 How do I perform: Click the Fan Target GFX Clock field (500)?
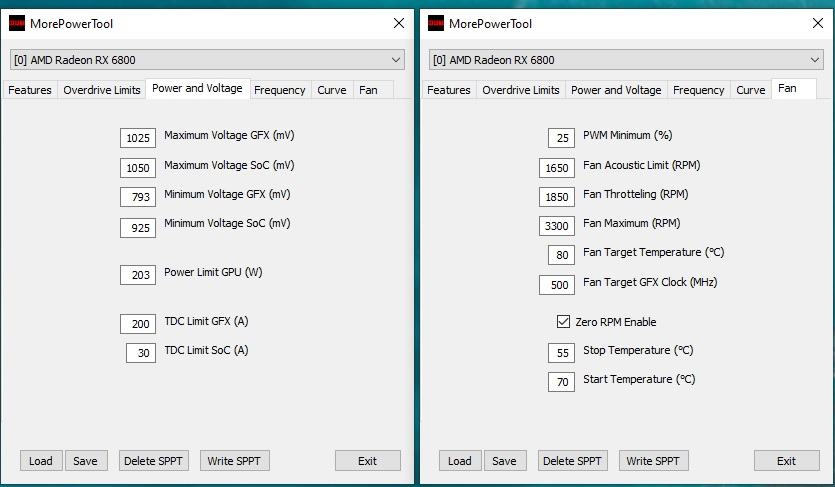point(557,285)
